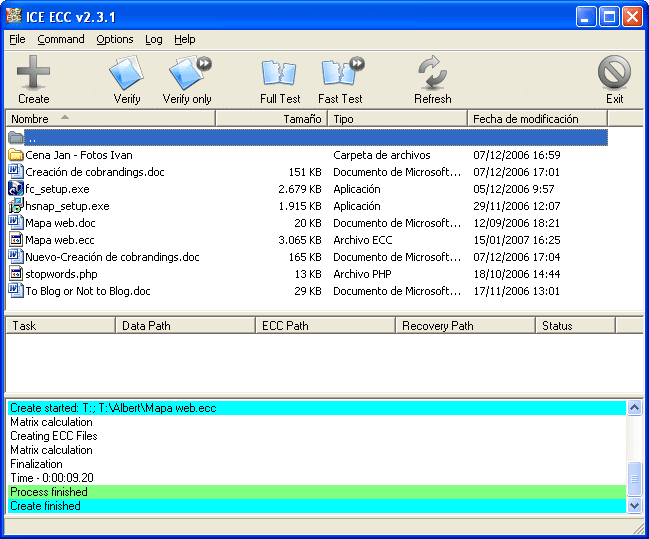Click the Word icon for Creación de cobrandings.doc
This screenshot has width=649, height=539.
click(15, 171)
